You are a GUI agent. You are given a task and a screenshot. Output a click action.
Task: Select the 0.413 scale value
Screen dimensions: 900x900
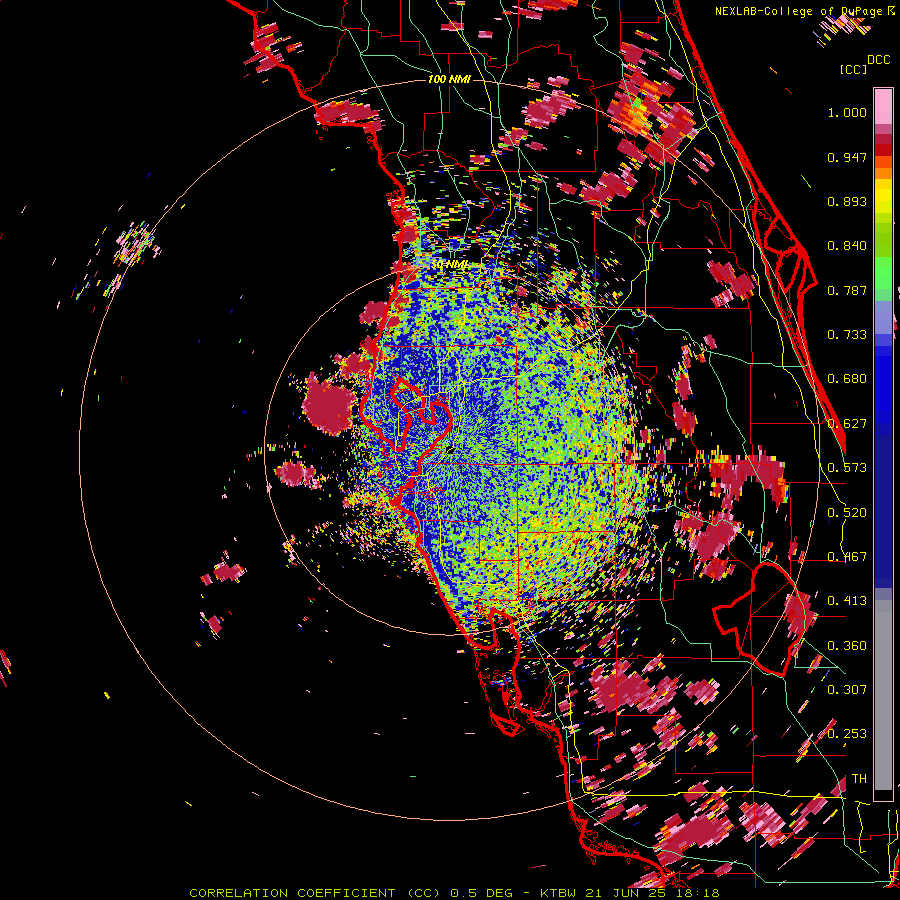[847, 601]
